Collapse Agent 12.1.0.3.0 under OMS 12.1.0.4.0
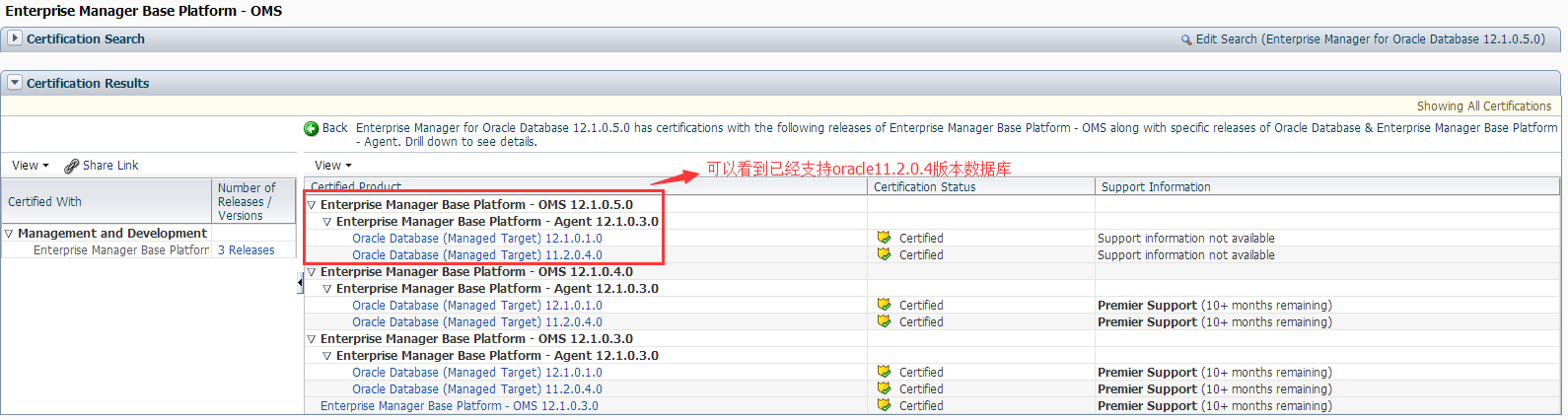This screenshot has height=420, width=1568. [x=327, y=289]
